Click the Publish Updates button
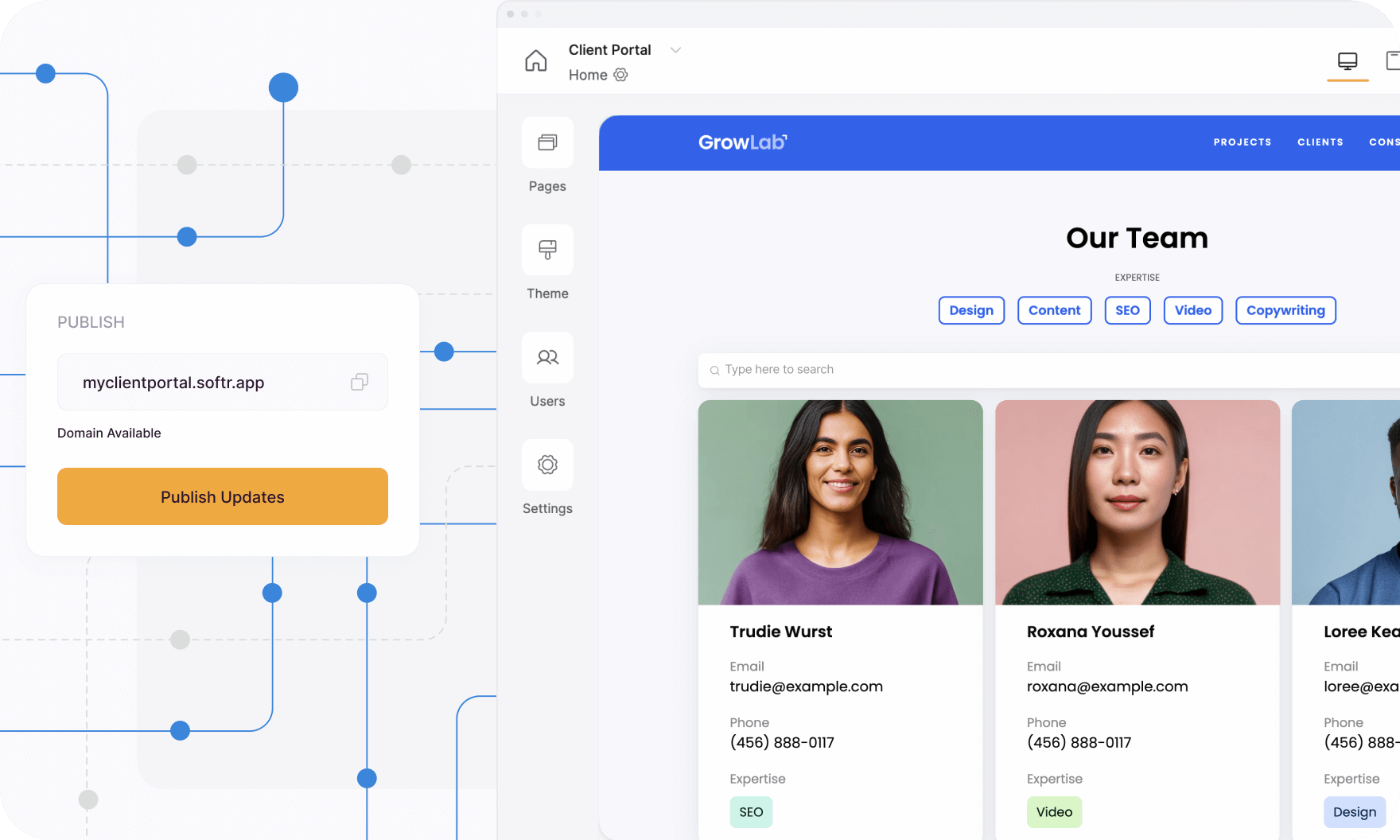1400x840 pixels. (x=223, y=496)
